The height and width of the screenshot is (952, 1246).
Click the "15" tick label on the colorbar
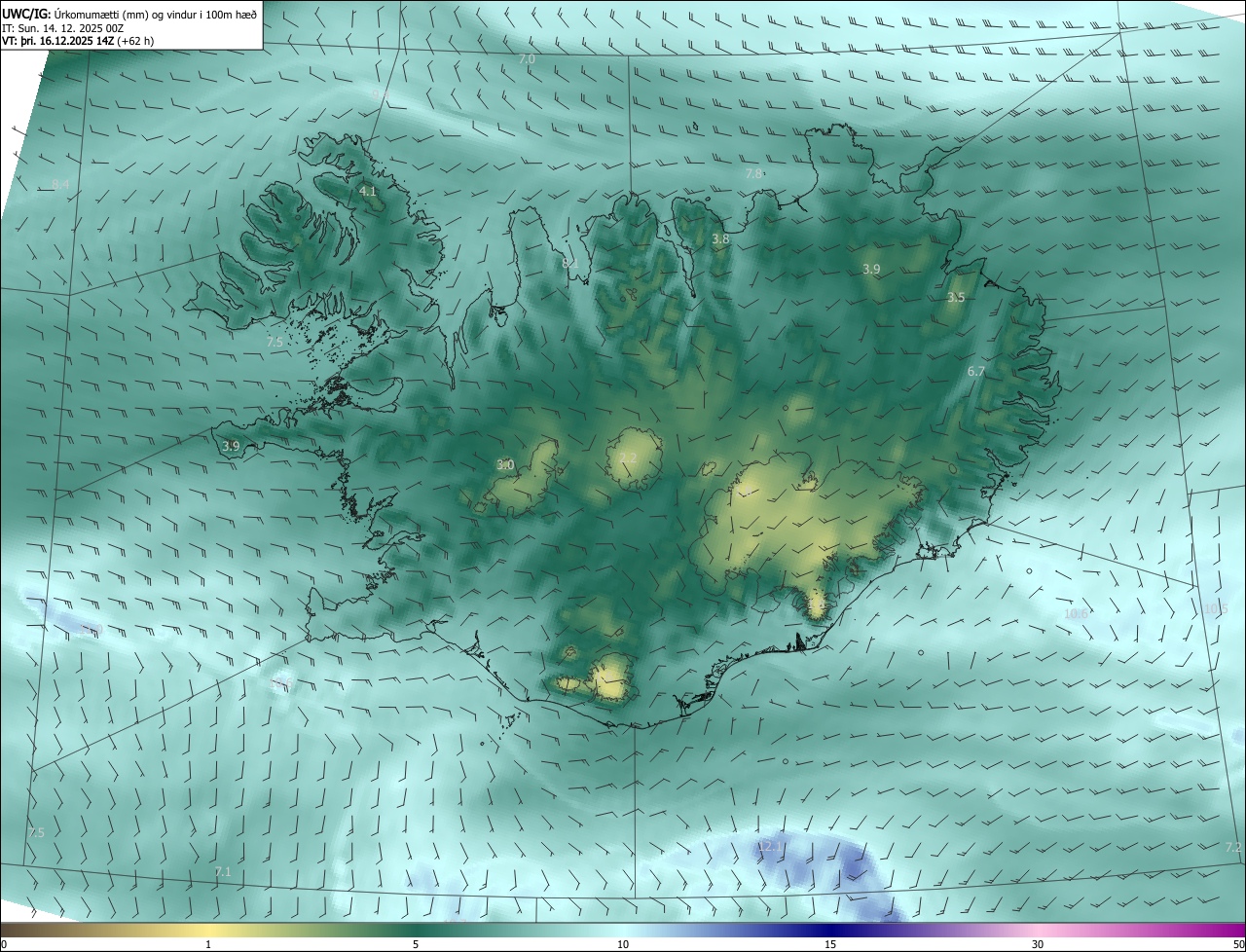coord(830,944)
